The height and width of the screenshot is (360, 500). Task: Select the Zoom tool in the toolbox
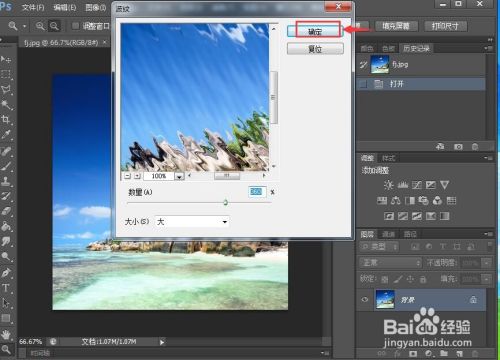[x=6, y=349]
